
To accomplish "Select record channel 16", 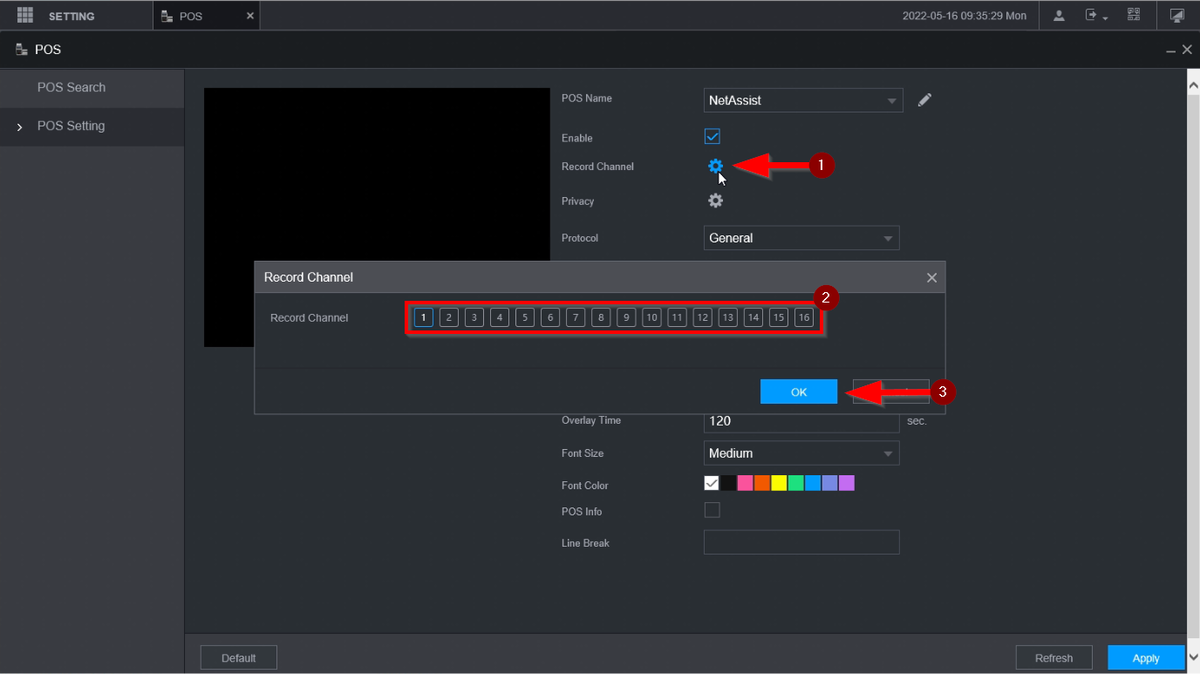I will coord(804,318).
